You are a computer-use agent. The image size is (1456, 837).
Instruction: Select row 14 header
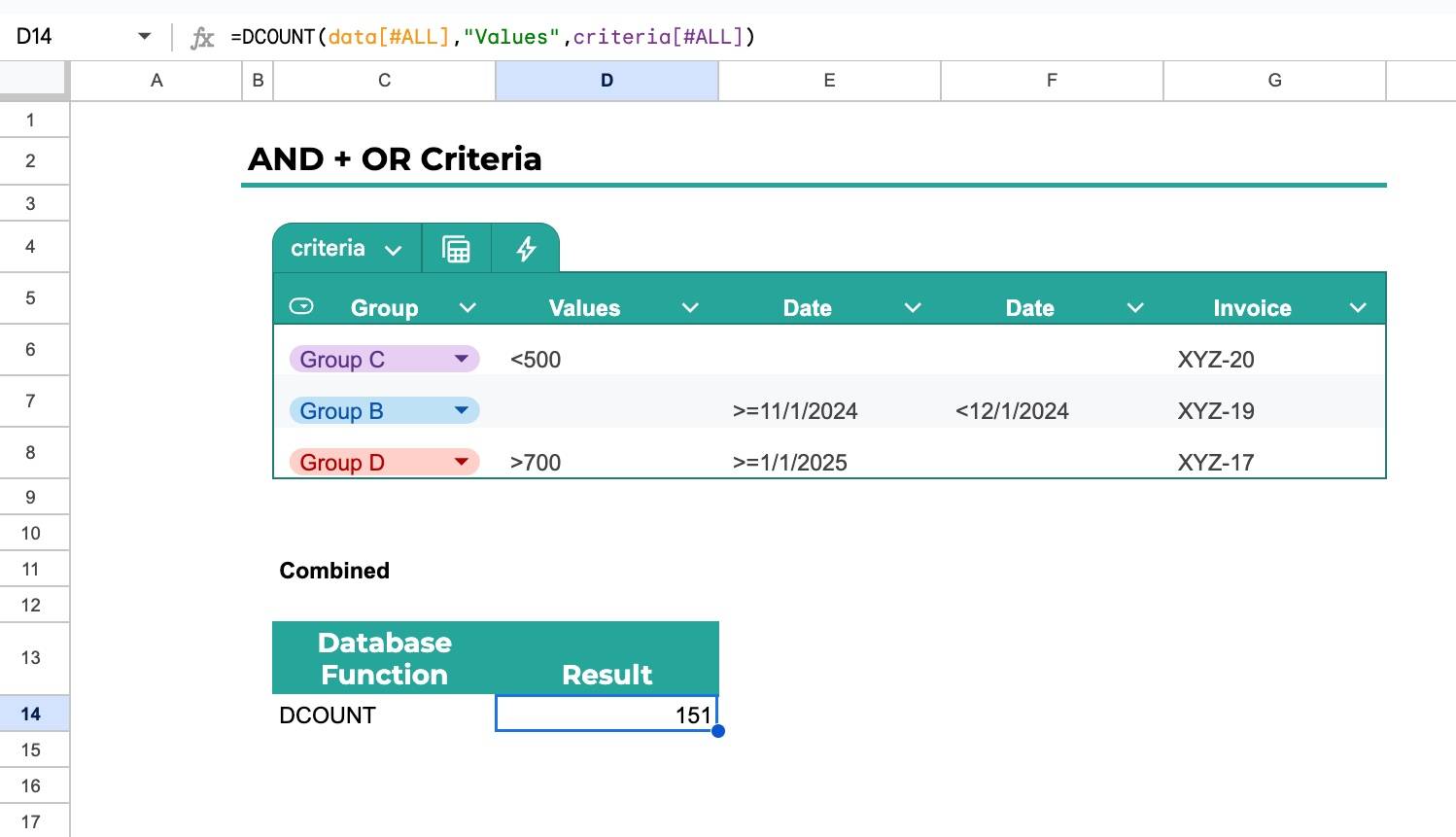click(31, 715)
